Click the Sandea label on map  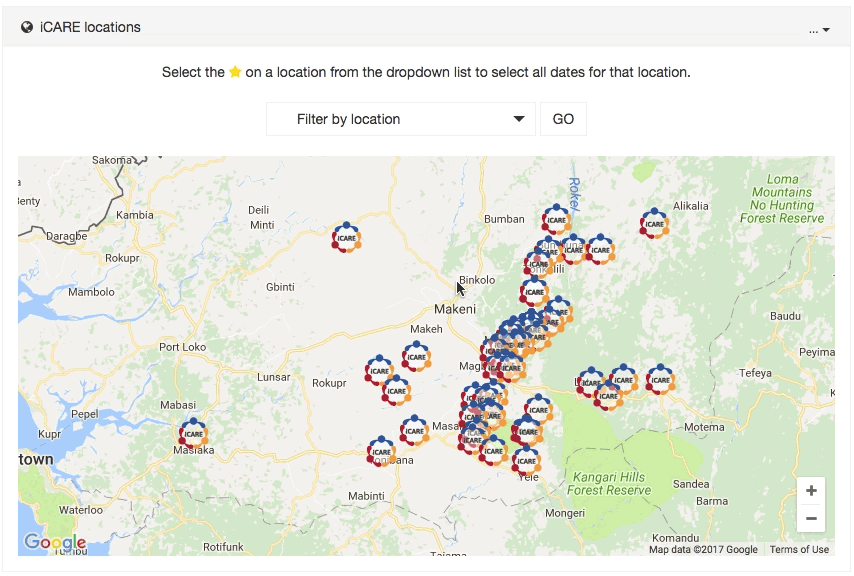[691, 484]
